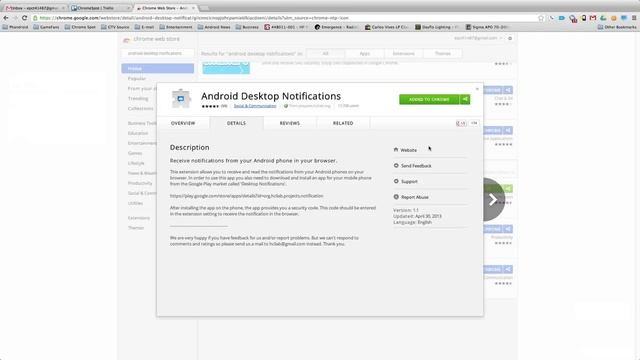This screenshot has width=640, height=360.
Task: Filter results by All
Action: coord(325,53)
